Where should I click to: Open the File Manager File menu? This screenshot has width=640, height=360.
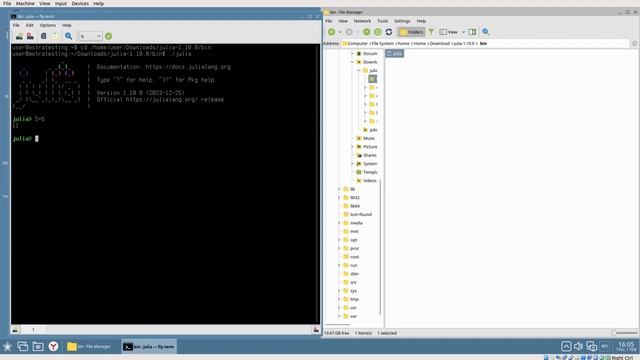tap(329, 21)
